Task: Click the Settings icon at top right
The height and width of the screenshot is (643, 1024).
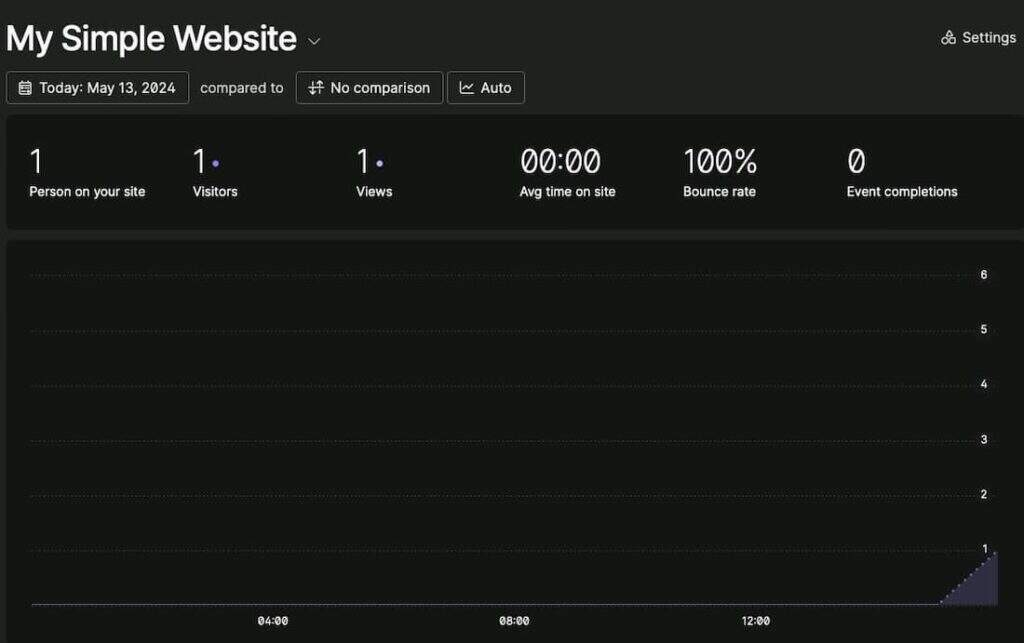Action: (948, 38)
